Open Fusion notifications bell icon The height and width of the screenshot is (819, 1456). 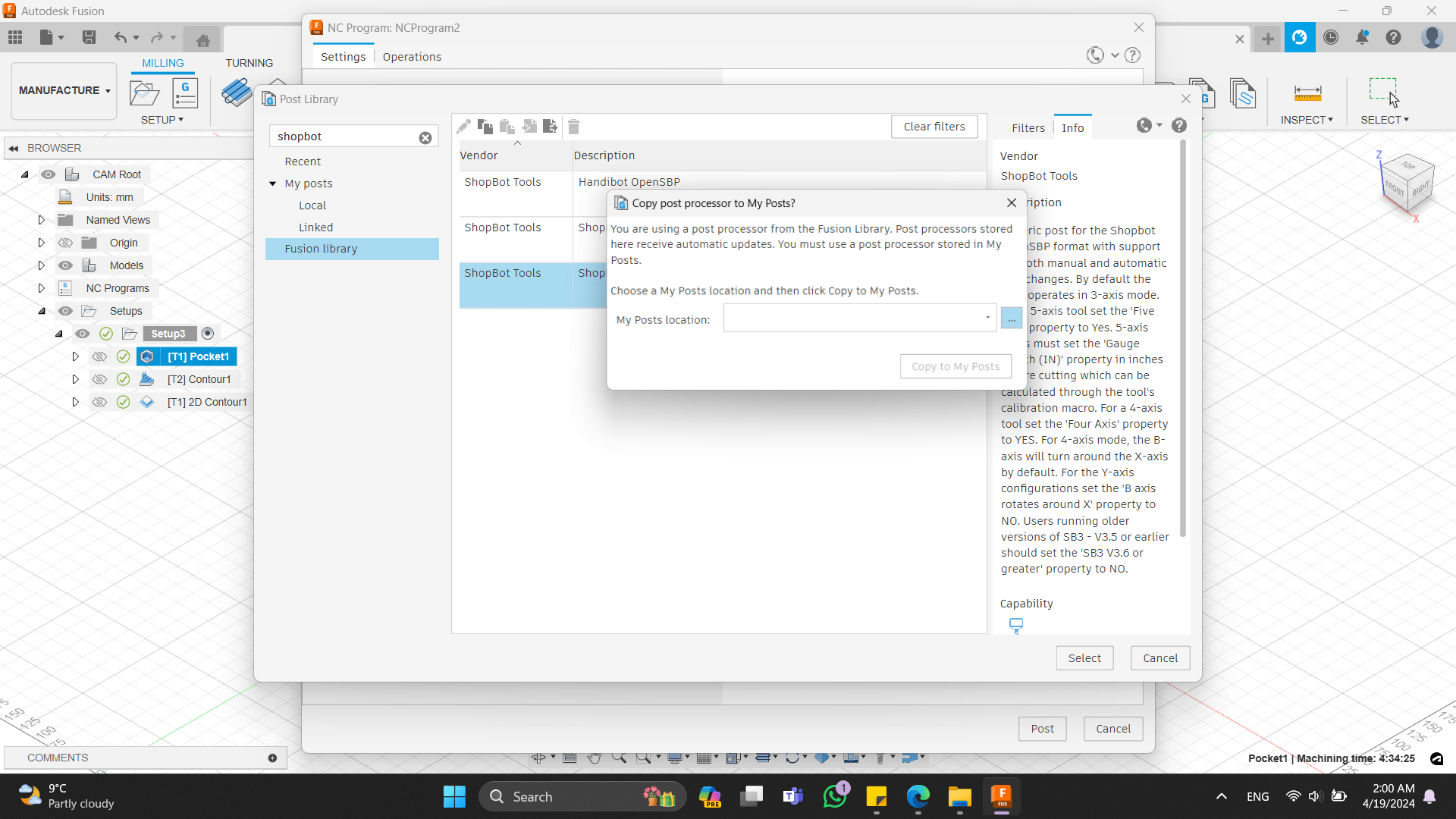point(1362,37)
